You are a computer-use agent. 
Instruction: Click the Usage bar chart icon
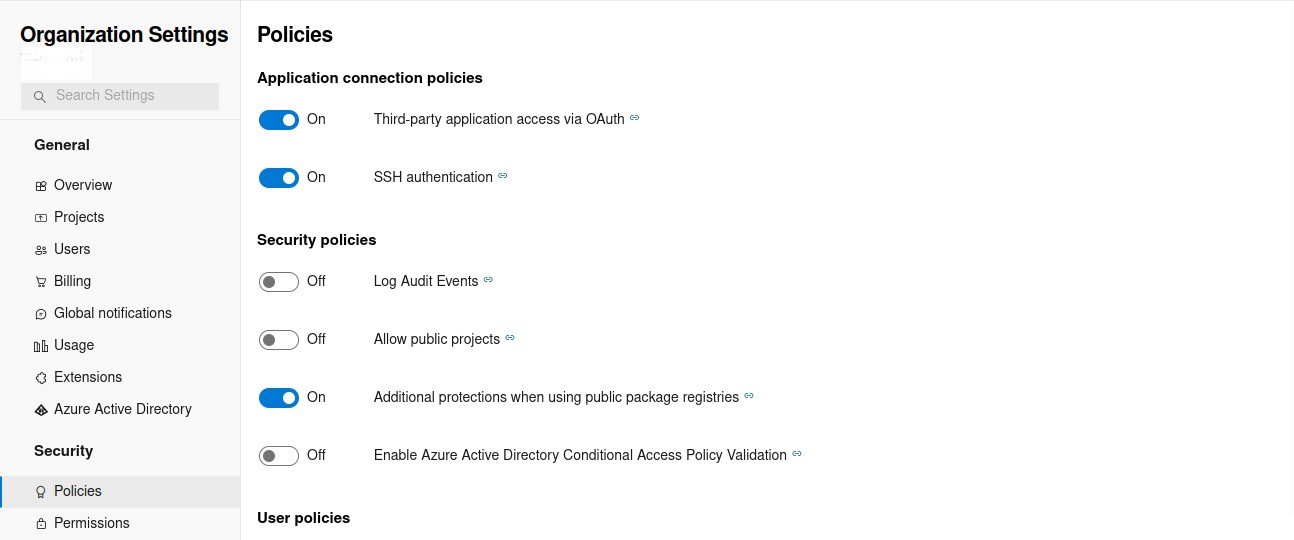click(x=41, y=346)
